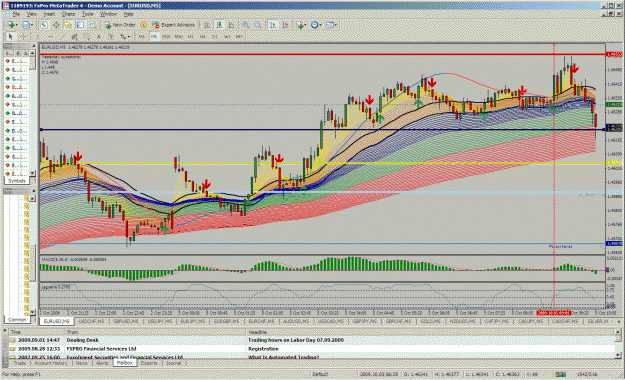Open the Window menu
Viewport: 625px width, 380px height.
coord(108,14)
